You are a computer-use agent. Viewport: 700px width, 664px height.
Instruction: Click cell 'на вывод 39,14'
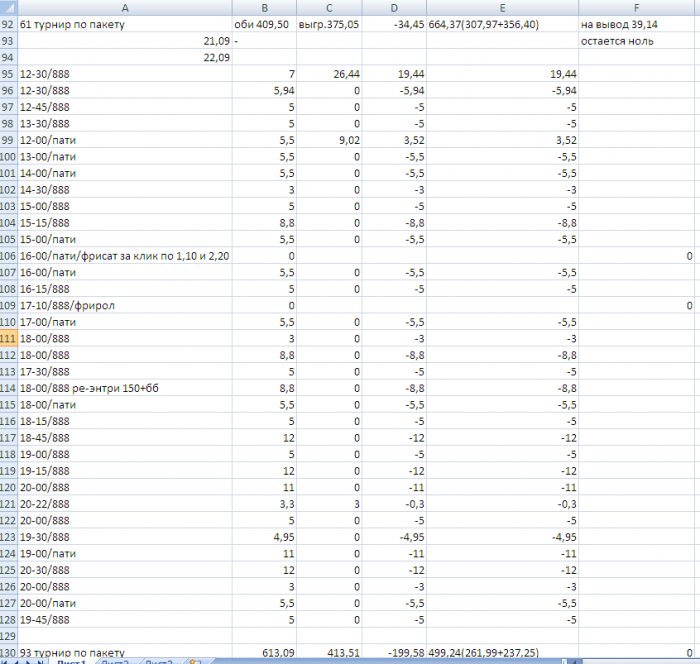637,24
